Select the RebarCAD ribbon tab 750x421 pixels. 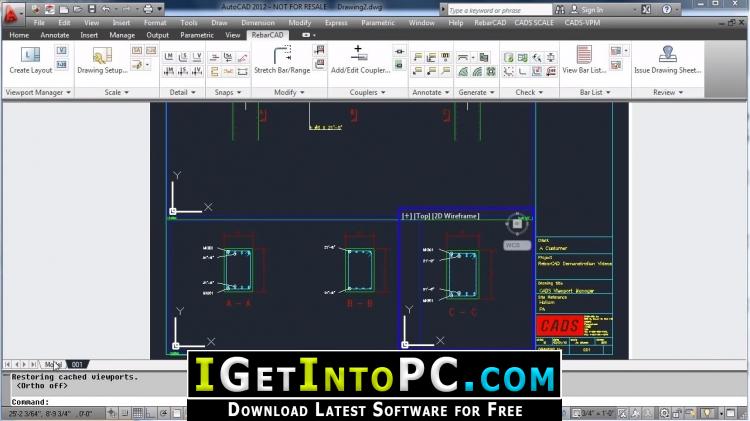[267, 35]
